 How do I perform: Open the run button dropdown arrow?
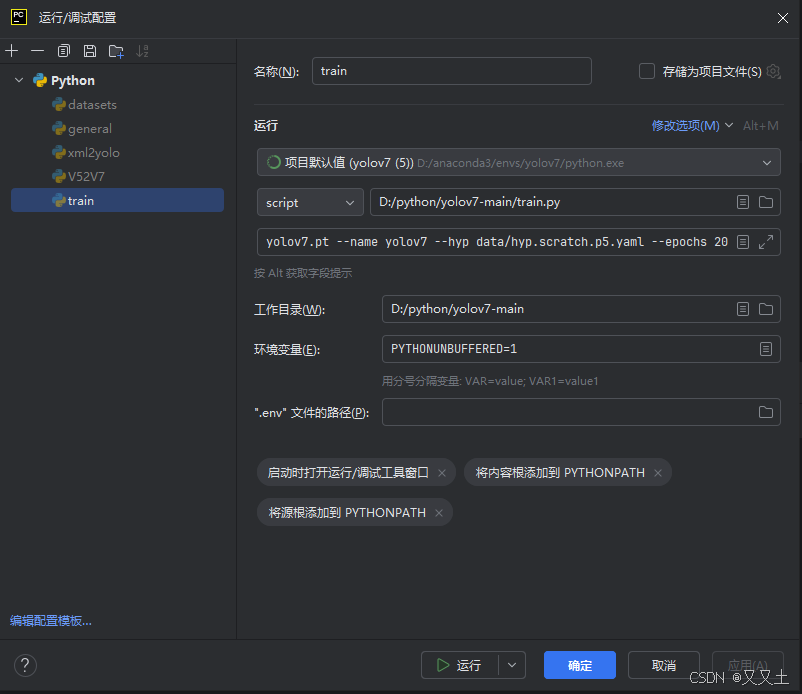[512, 665]
